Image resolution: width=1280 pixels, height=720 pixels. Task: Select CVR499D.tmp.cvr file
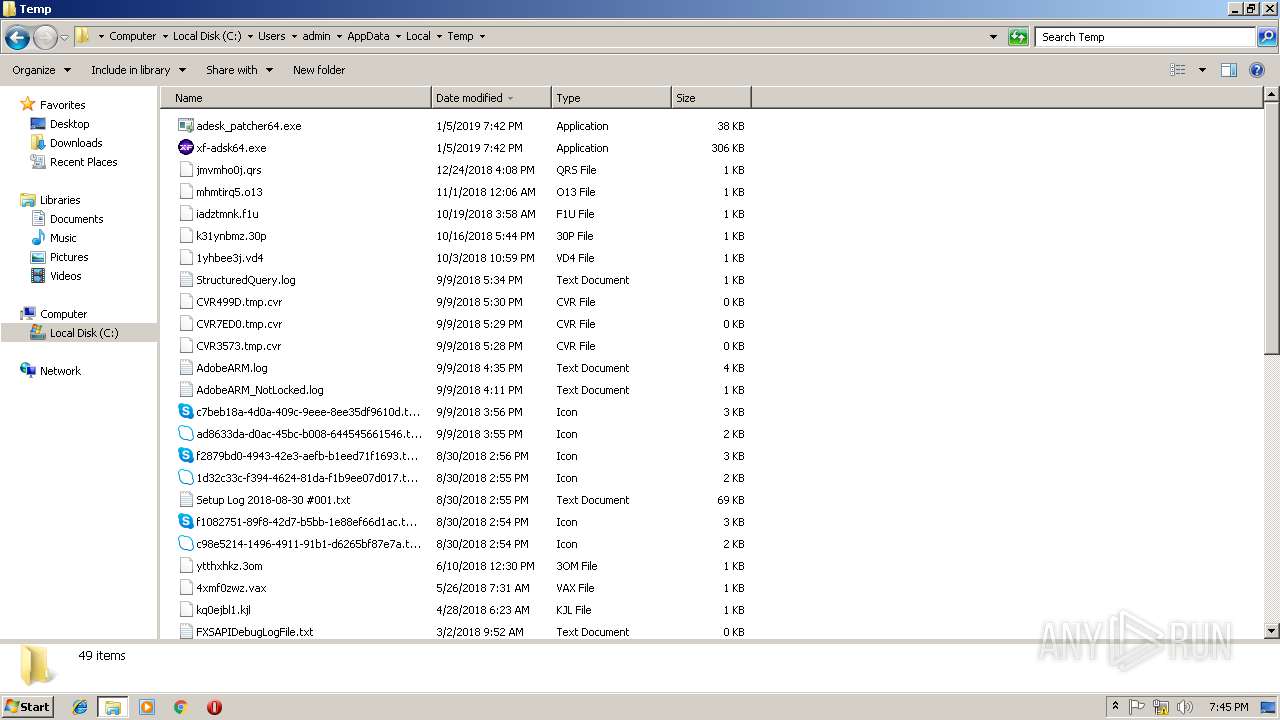pyautogui.click(x=239, y=302)
